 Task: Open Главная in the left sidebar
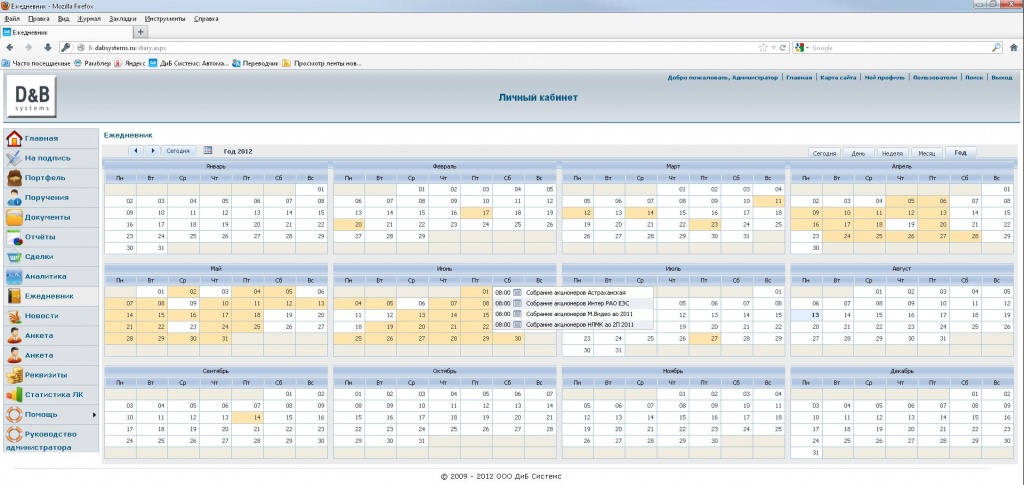pyautogui.click(x=51, y=138)
